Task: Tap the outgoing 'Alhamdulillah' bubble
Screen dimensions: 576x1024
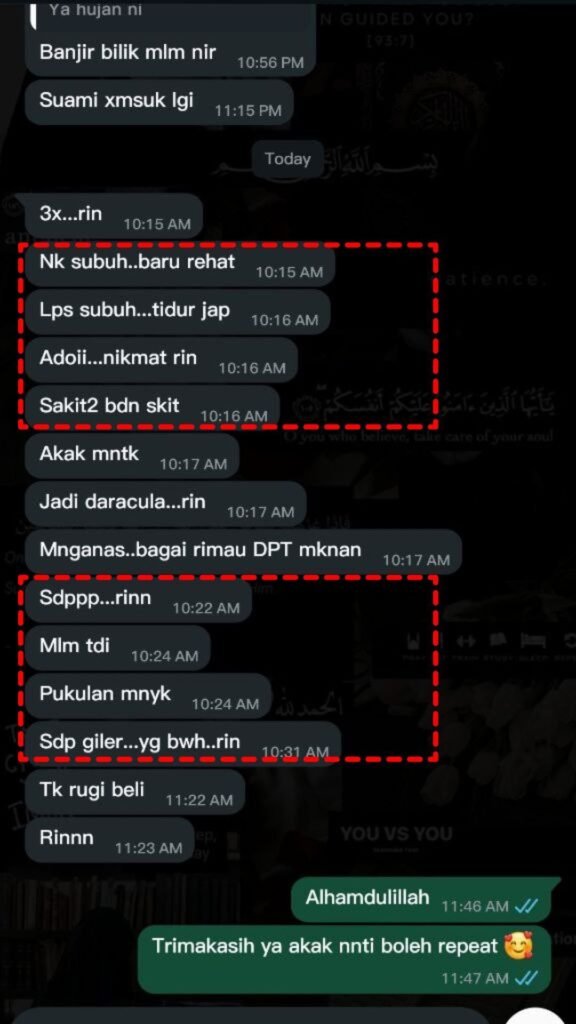Action: [426, 898]
